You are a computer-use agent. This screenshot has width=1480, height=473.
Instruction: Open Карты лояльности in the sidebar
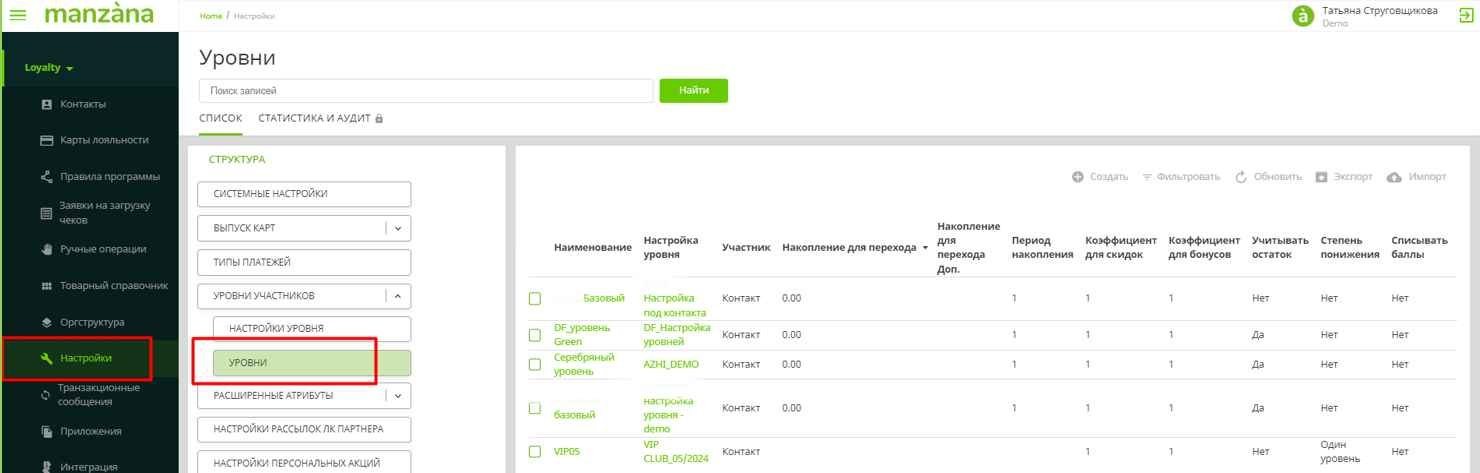coord(104,140)
